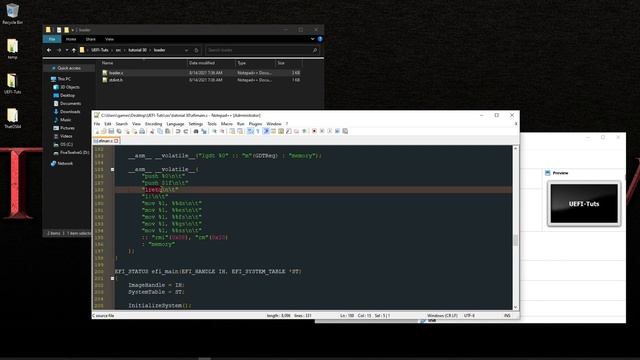Print the document using toolbar icon
This screenshot has width=640, height=360.
click(x=142, y=131)
